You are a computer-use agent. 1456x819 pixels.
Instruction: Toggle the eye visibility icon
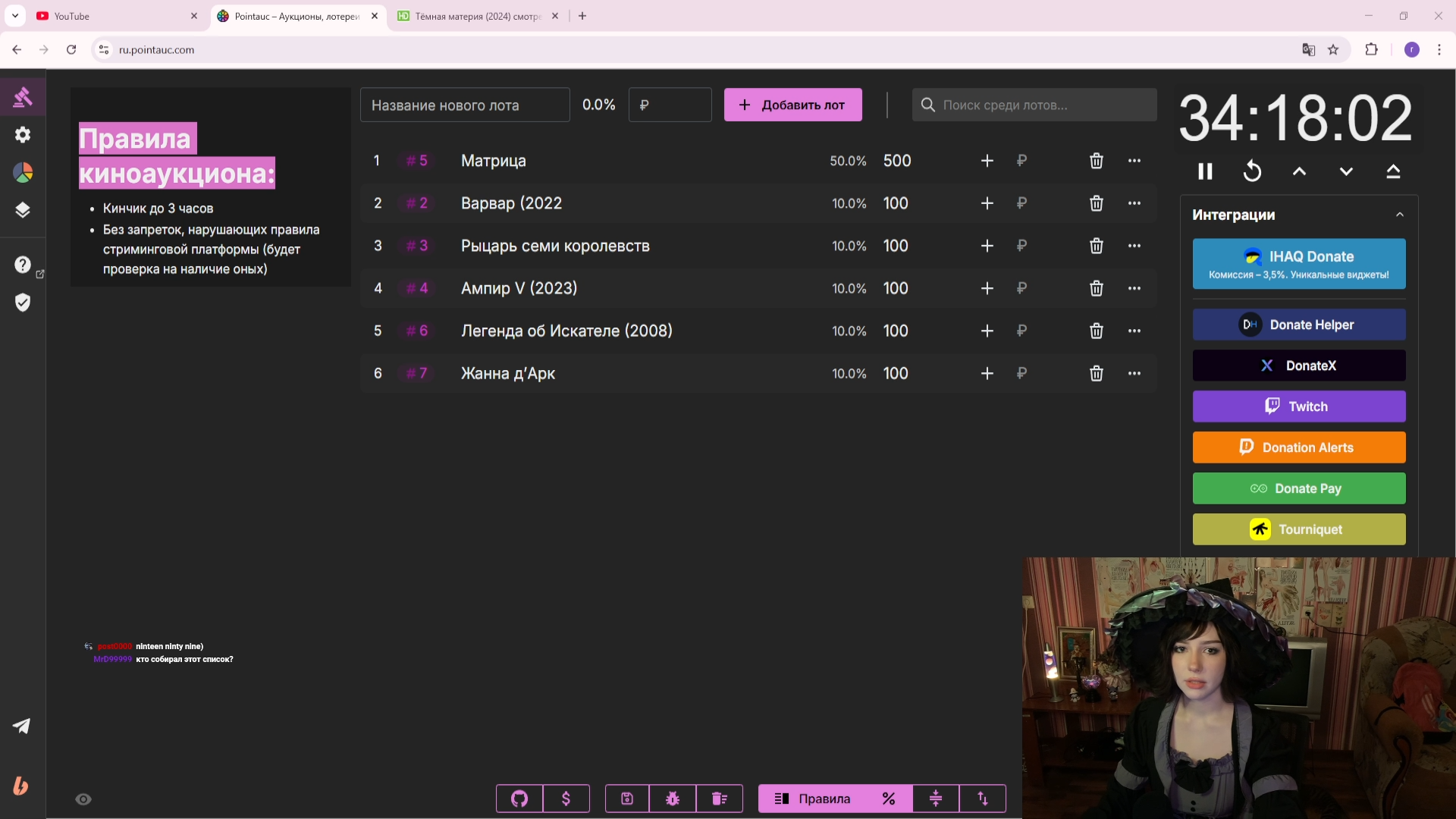(x=83, y=799)
